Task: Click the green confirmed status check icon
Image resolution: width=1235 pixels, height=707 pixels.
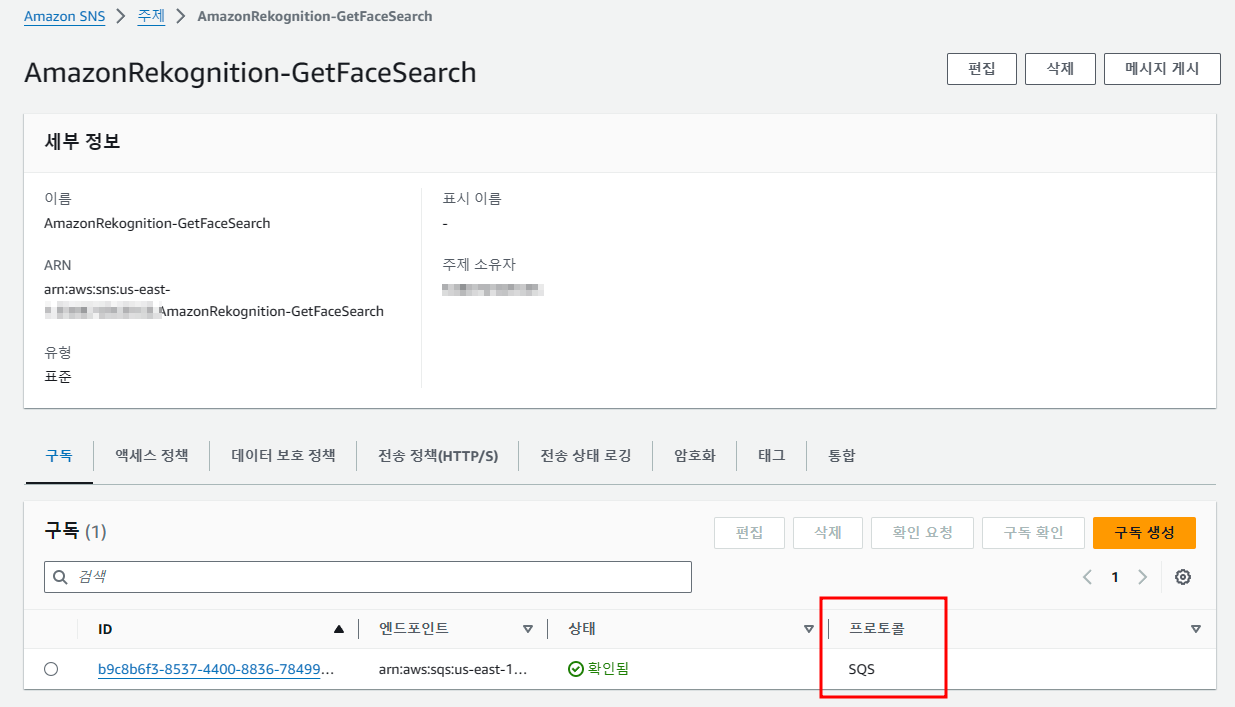Action: coord(575,669)
